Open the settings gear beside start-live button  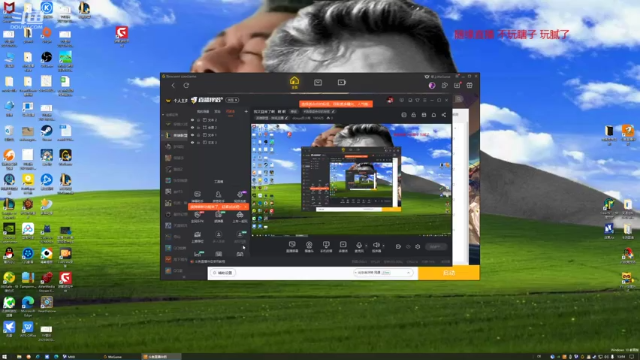pos(418,247)
